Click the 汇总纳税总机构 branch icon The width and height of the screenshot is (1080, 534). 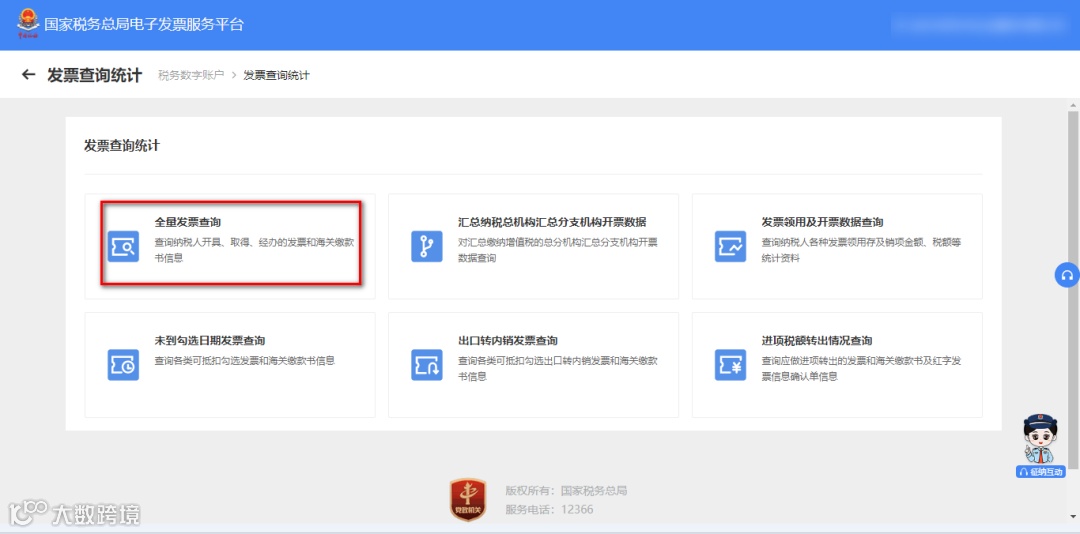426,246
